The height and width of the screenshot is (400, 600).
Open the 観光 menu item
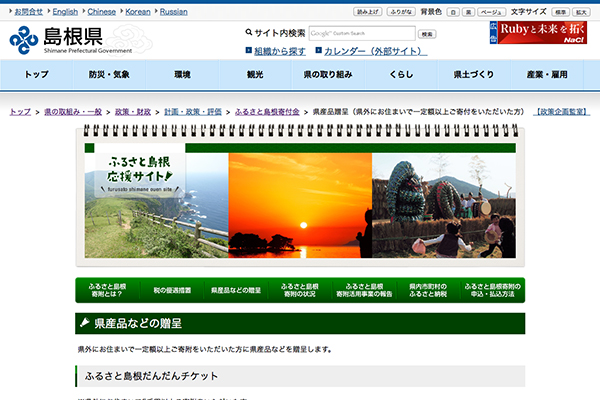pyautogui.click(x=255, y=75)
